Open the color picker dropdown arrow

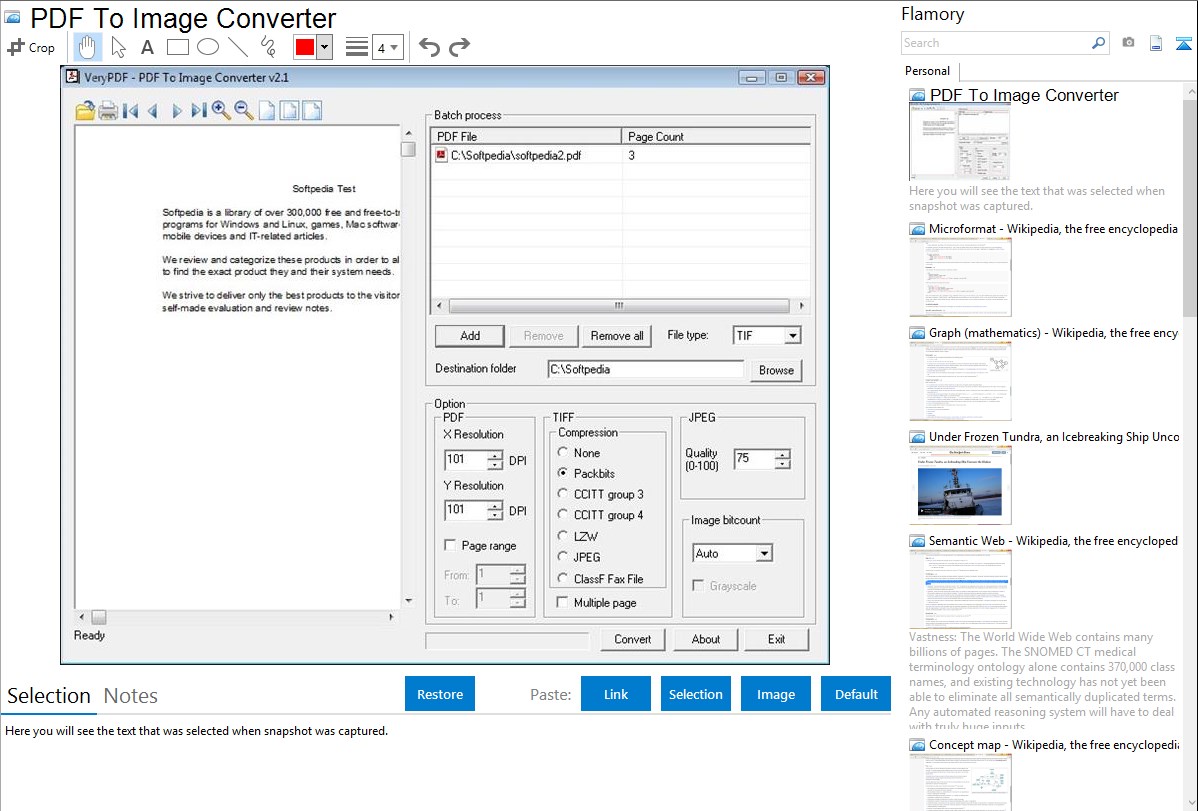(x=324, y=47)
